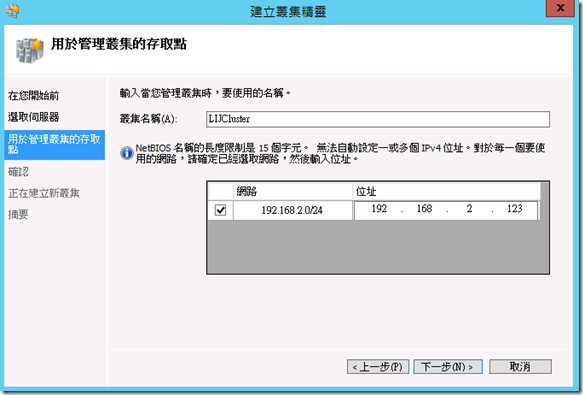
Task: Select the 正在建立新叢集 step
Action: tap(44, 193)
